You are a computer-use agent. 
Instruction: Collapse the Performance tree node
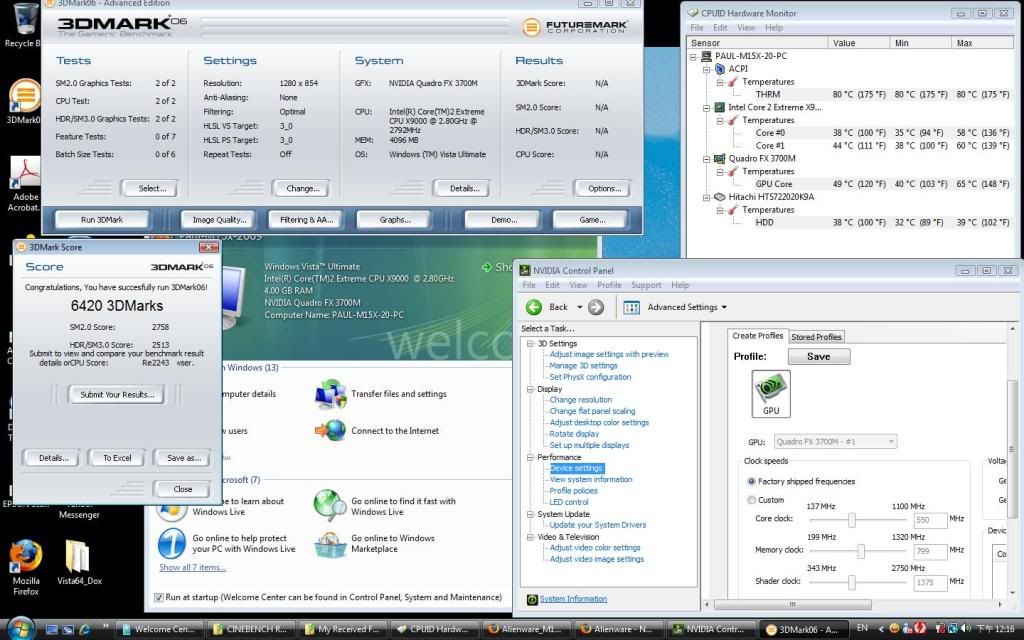pos(530,457)
